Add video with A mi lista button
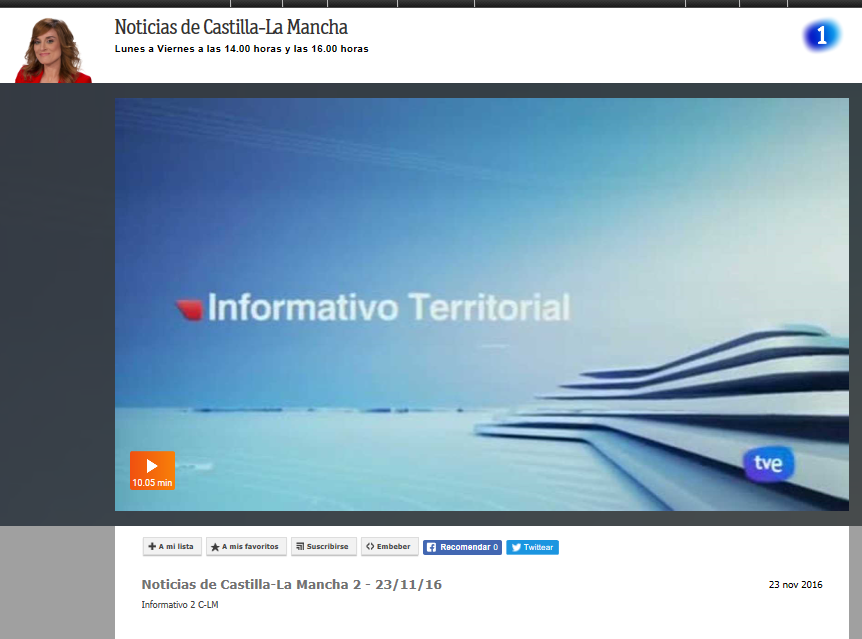The image size is (862, 639). 172,547
